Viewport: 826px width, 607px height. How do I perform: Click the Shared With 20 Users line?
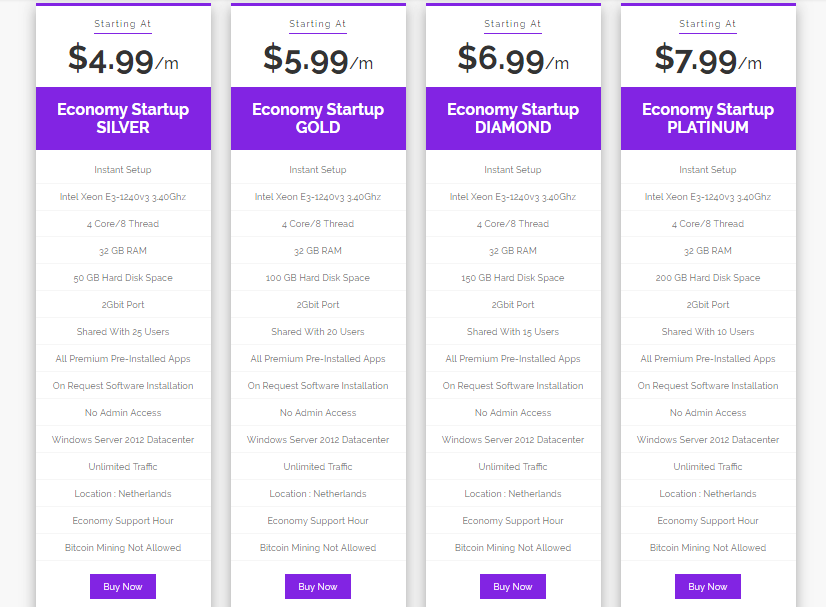click(318, 332)
